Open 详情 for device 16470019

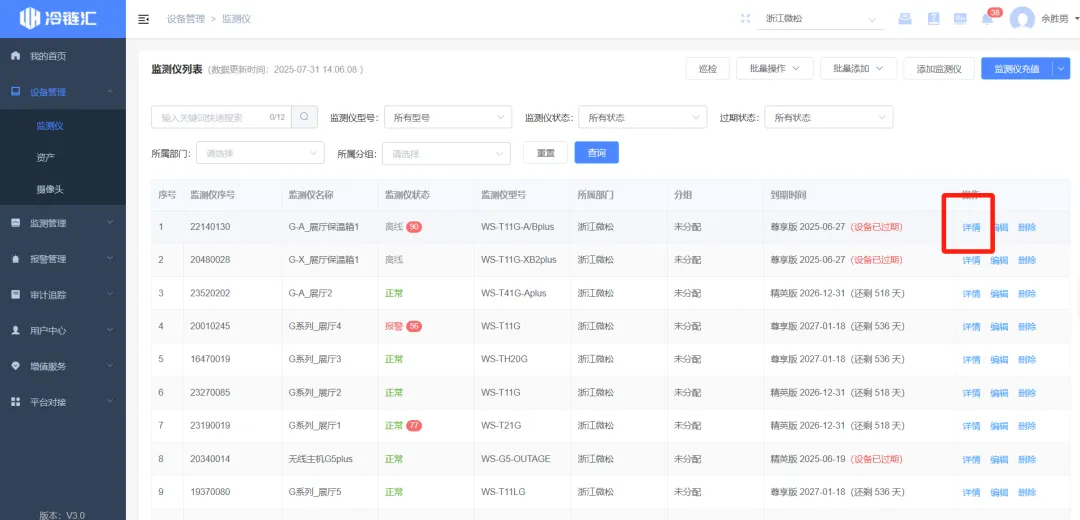pos(971,360)
